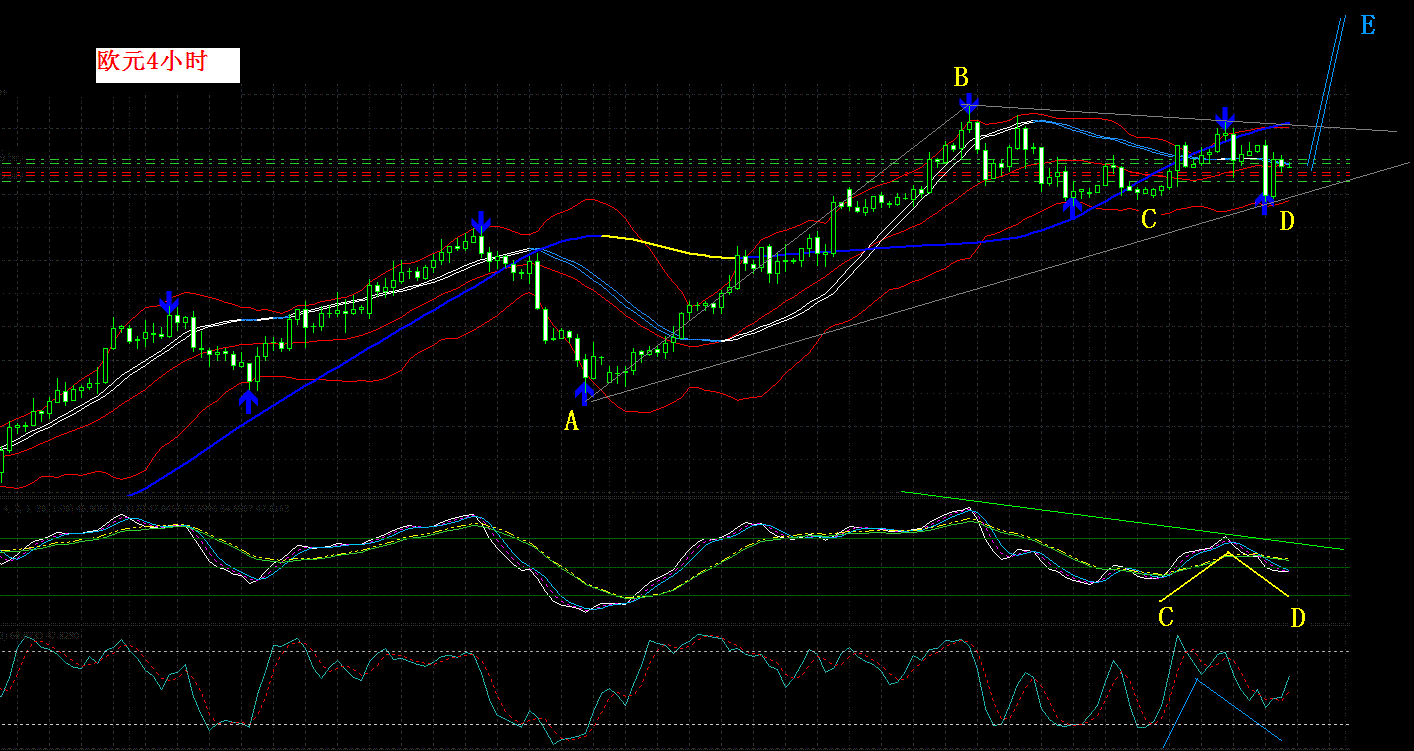Click the blue up arrow at point A
The image size is (1414, 751).
pos(585,393)
